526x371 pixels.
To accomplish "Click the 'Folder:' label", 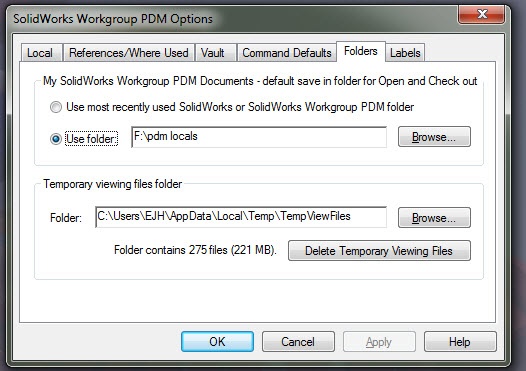I will tap(66, 218).
